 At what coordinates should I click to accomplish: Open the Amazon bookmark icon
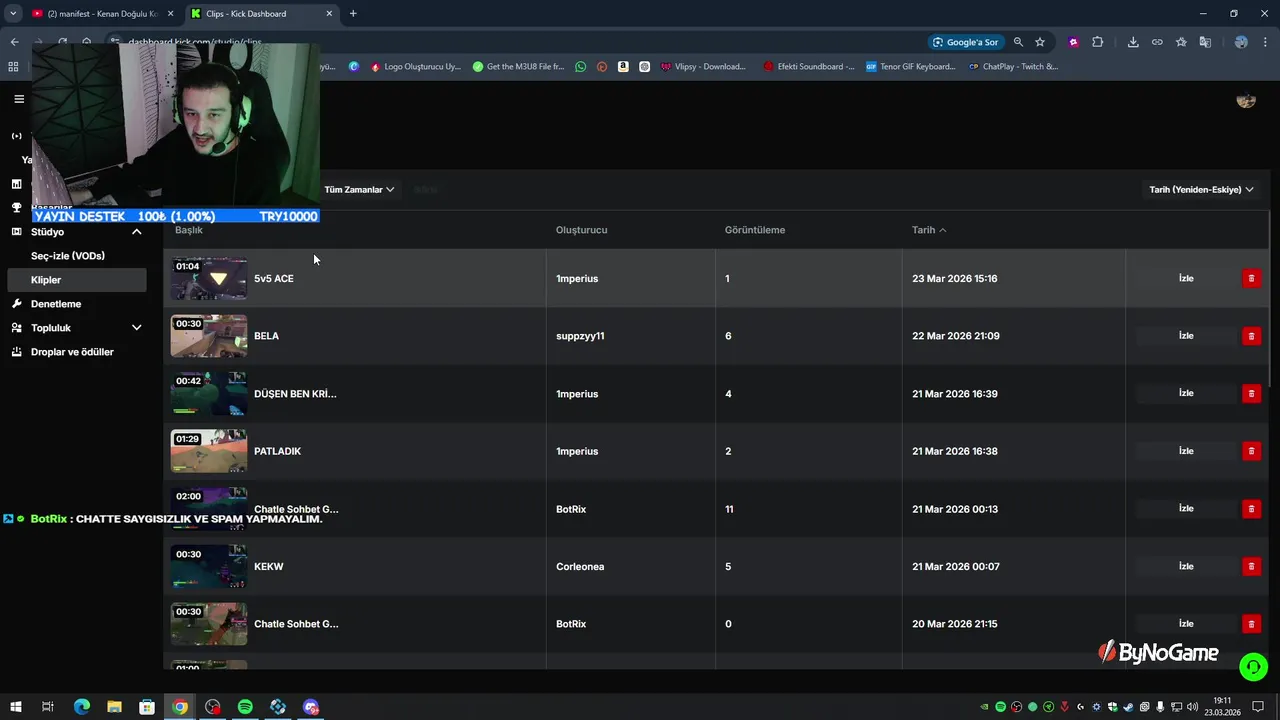pyautogui.click(x=623, y=67)
